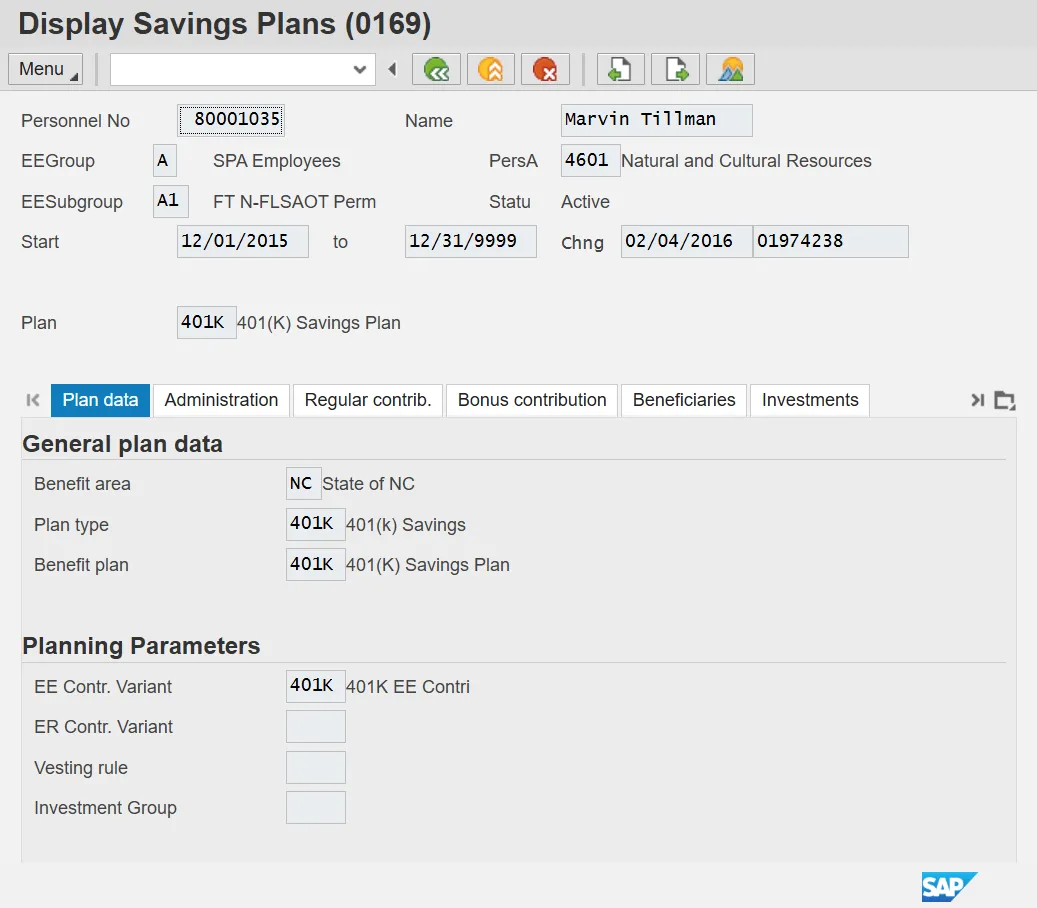Click the red Cancel toolbar icon

(545, 69)
